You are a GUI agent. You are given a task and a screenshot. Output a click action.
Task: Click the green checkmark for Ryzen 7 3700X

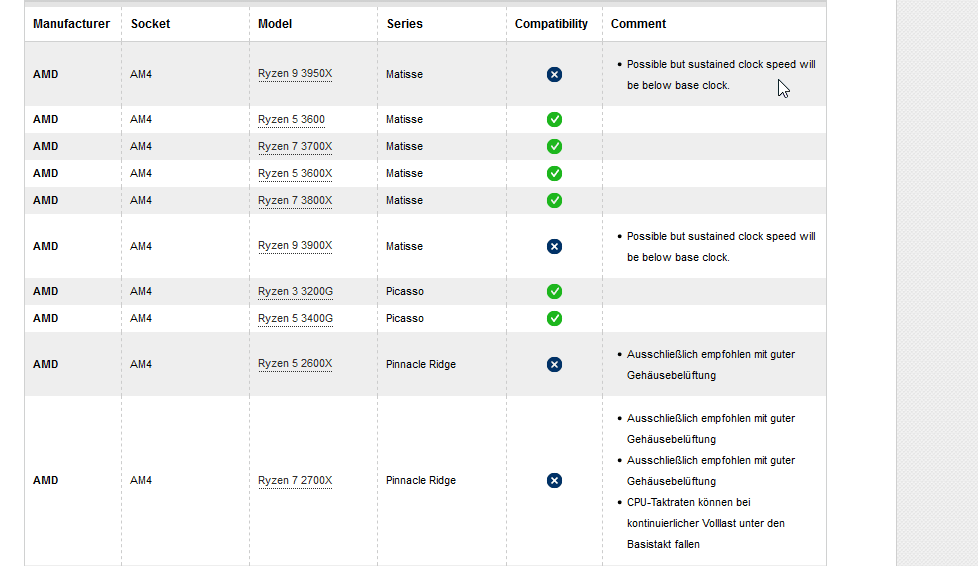click(554, 147)
